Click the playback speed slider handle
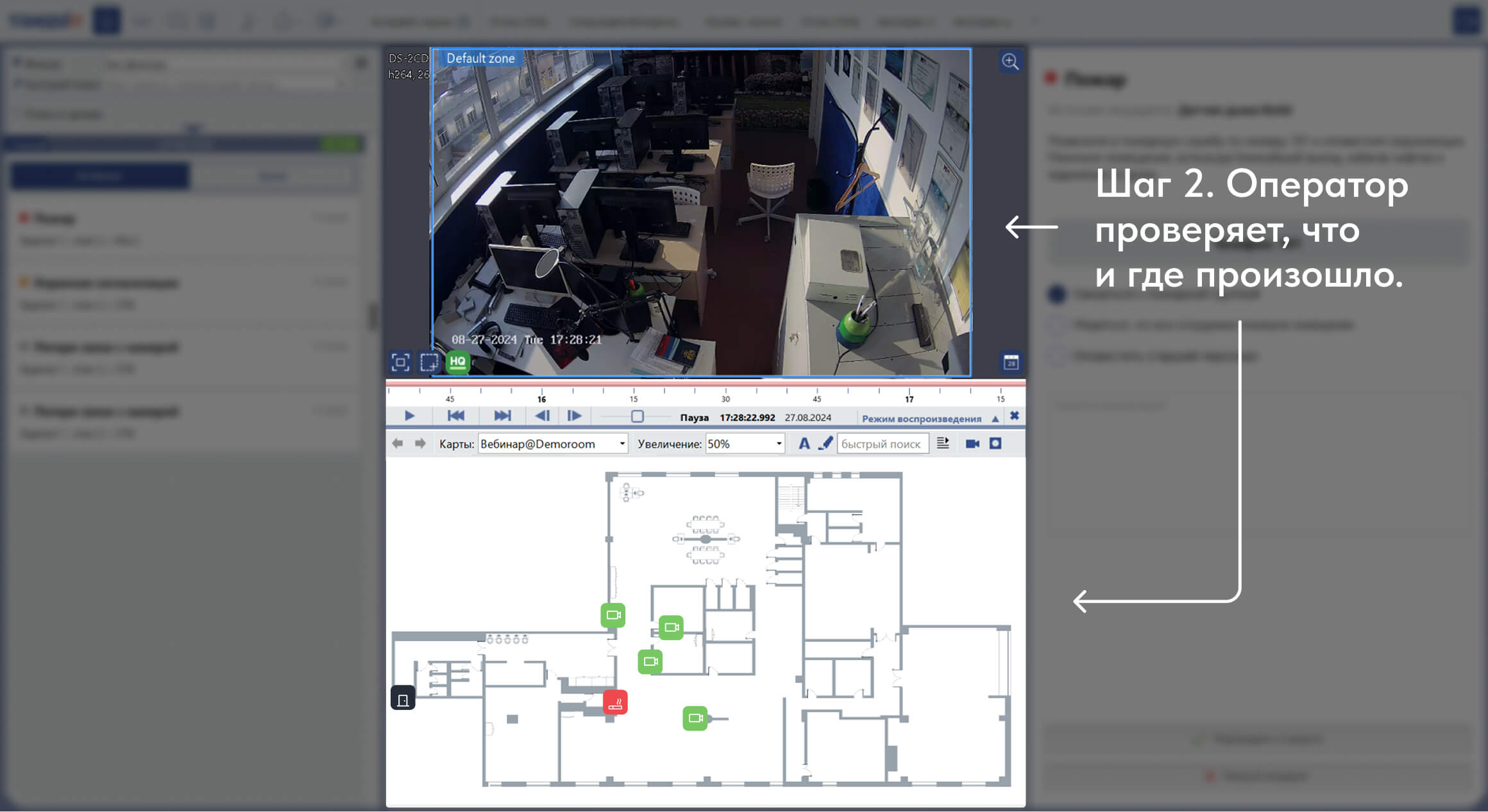 point(637,416)
